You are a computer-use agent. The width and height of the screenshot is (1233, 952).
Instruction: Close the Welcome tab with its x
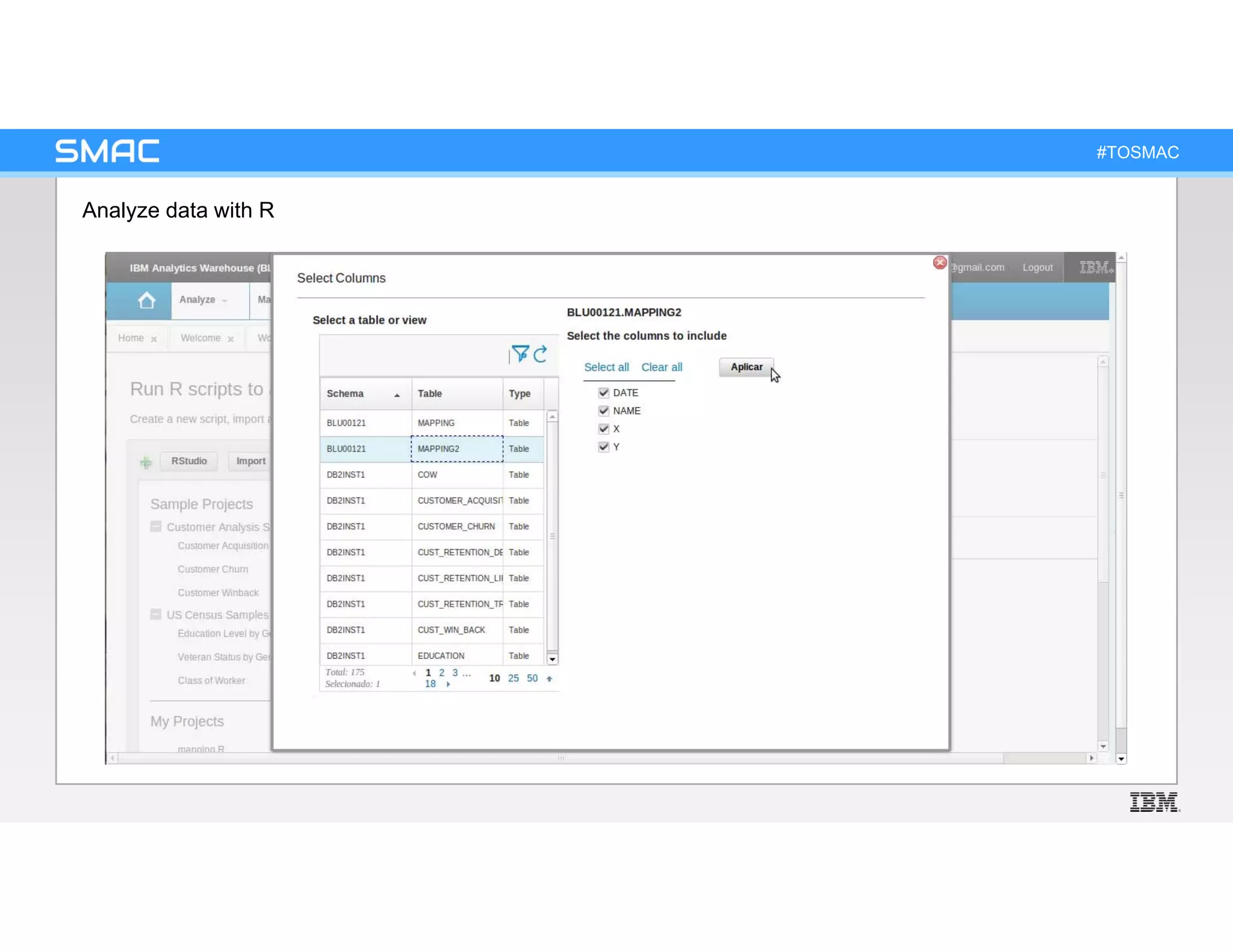click(x=231, y=339)
